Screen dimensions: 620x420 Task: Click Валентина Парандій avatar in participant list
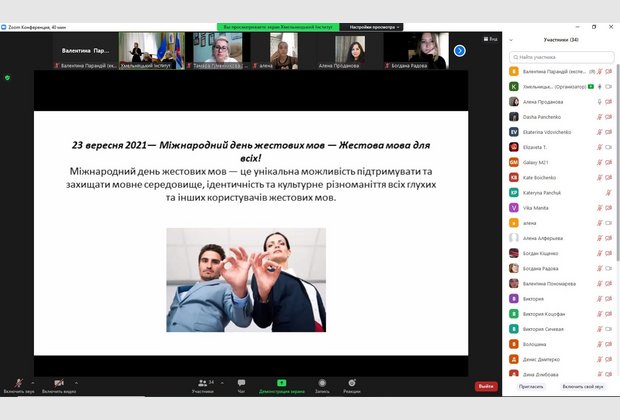point(514,72)
